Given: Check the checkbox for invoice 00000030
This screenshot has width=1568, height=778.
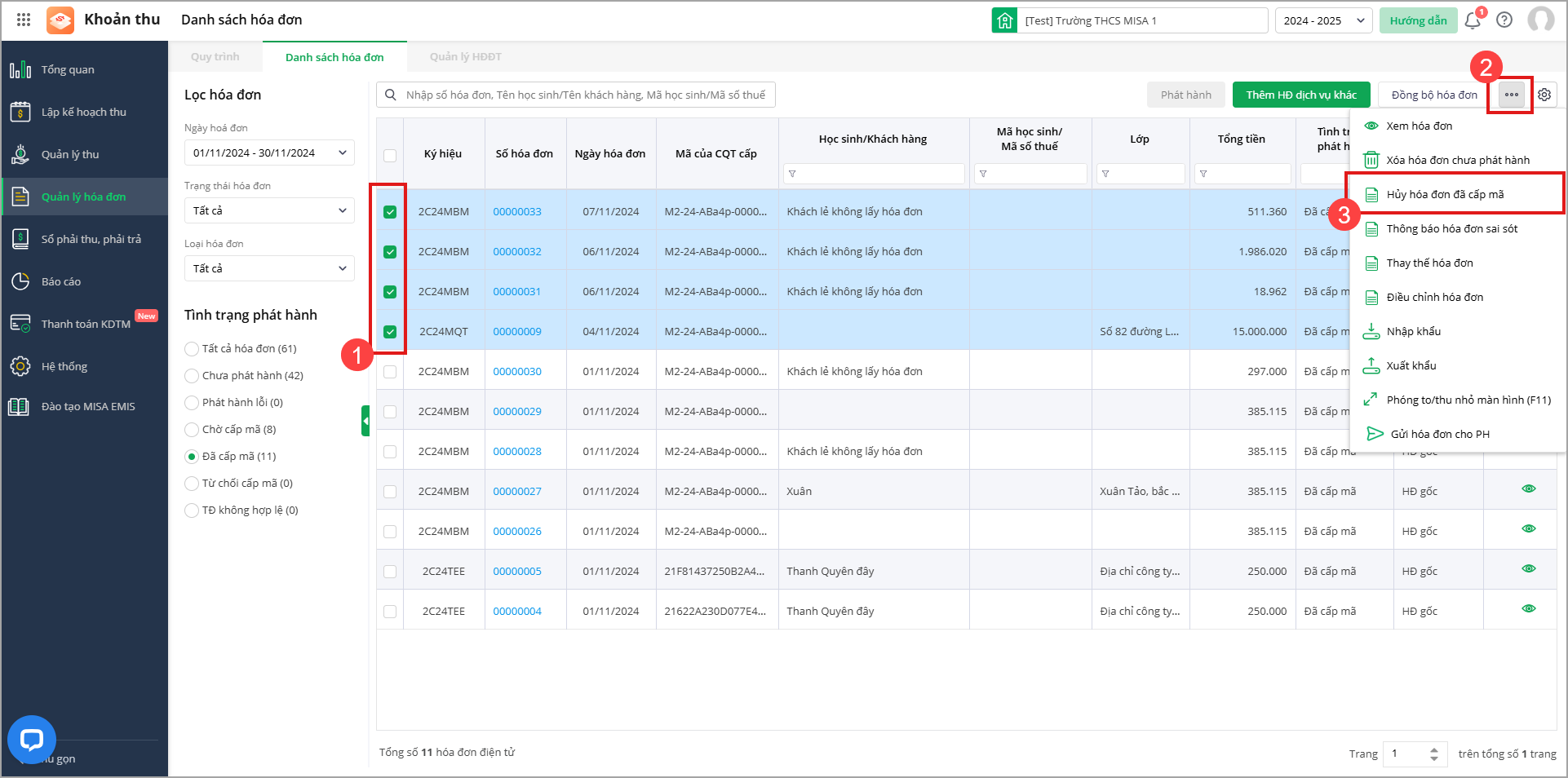Looking at the screenshot, I should click(390, 372).
